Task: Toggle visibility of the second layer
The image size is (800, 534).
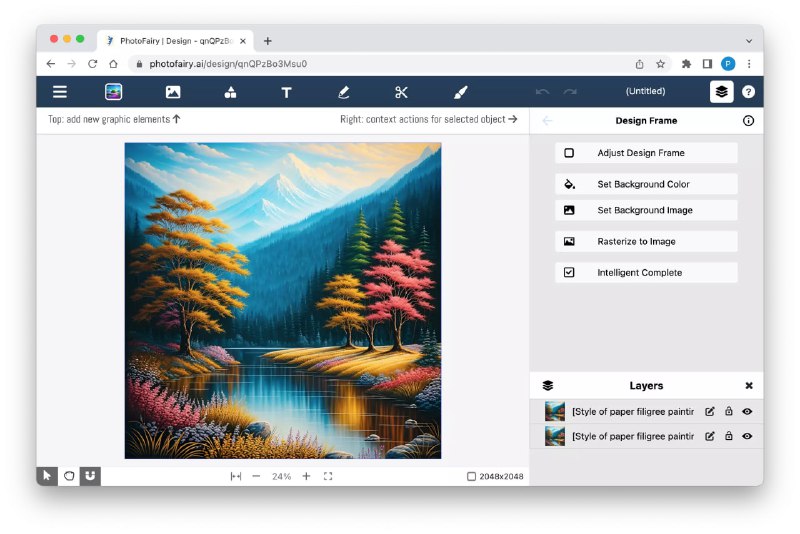Action: [x=747, y=436]
